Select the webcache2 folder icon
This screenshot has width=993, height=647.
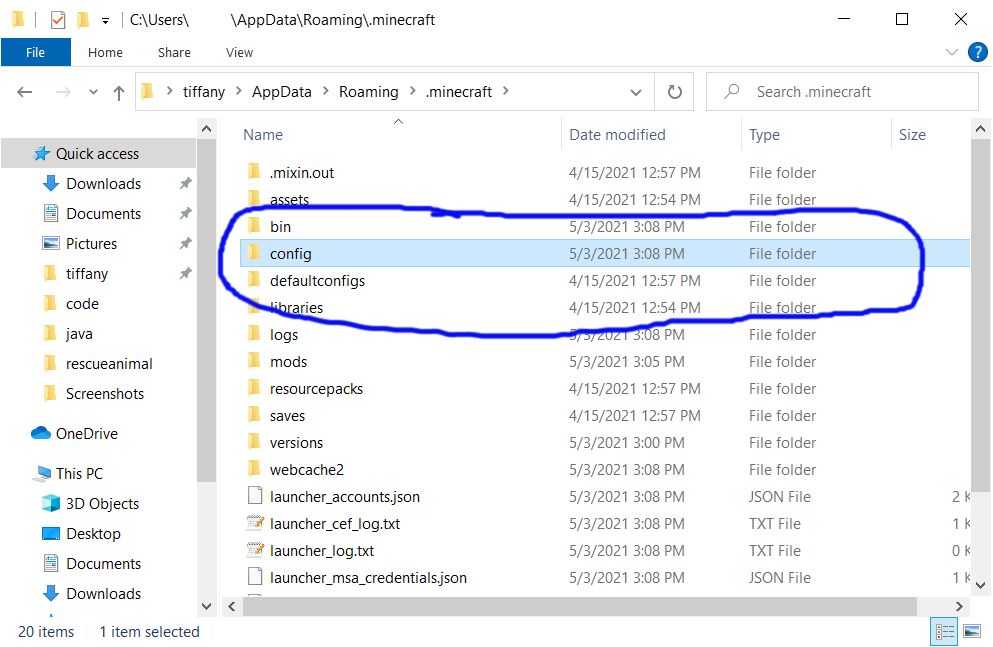pos(254,469)
